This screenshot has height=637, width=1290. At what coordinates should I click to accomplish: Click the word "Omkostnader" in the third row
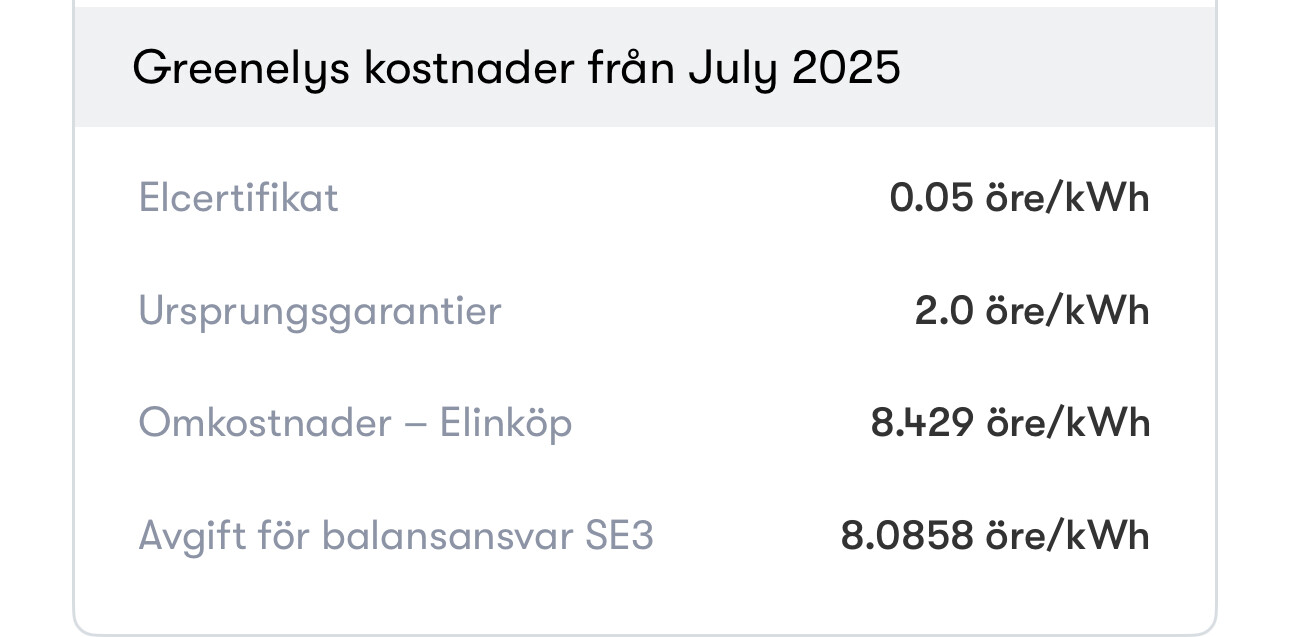(x=265, y=423)
